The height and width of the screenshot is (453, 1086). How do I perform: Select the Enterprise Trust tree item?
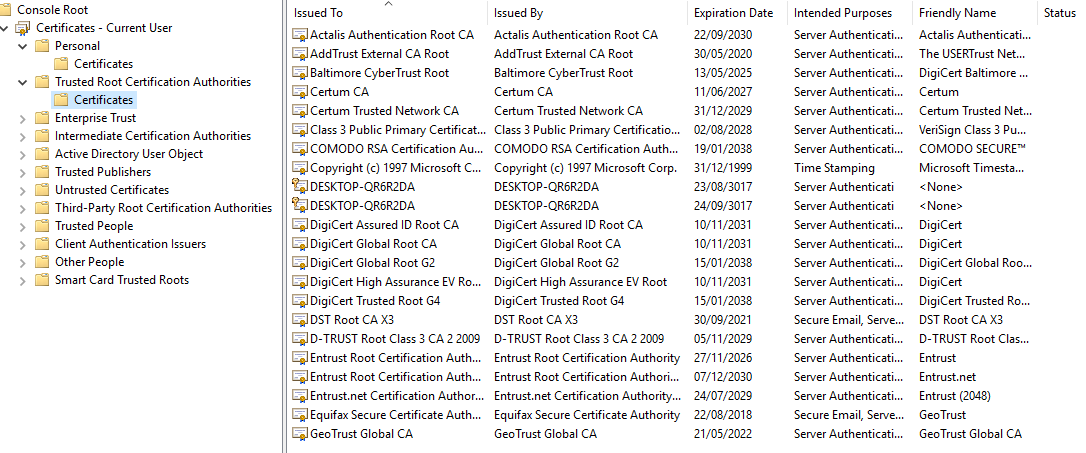[x=96, y=118]
